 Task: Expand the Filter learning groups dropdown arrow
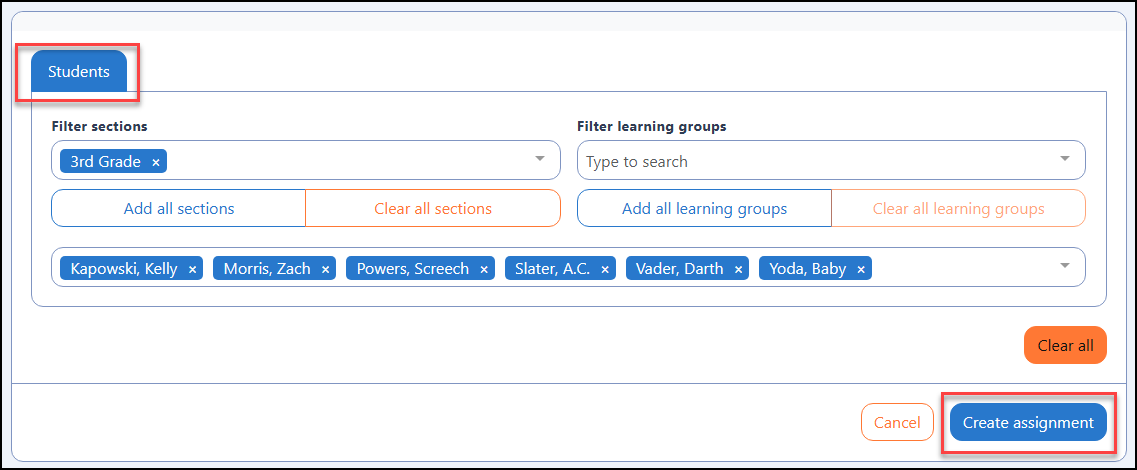pyautogui.click(x=1064, y=159)
